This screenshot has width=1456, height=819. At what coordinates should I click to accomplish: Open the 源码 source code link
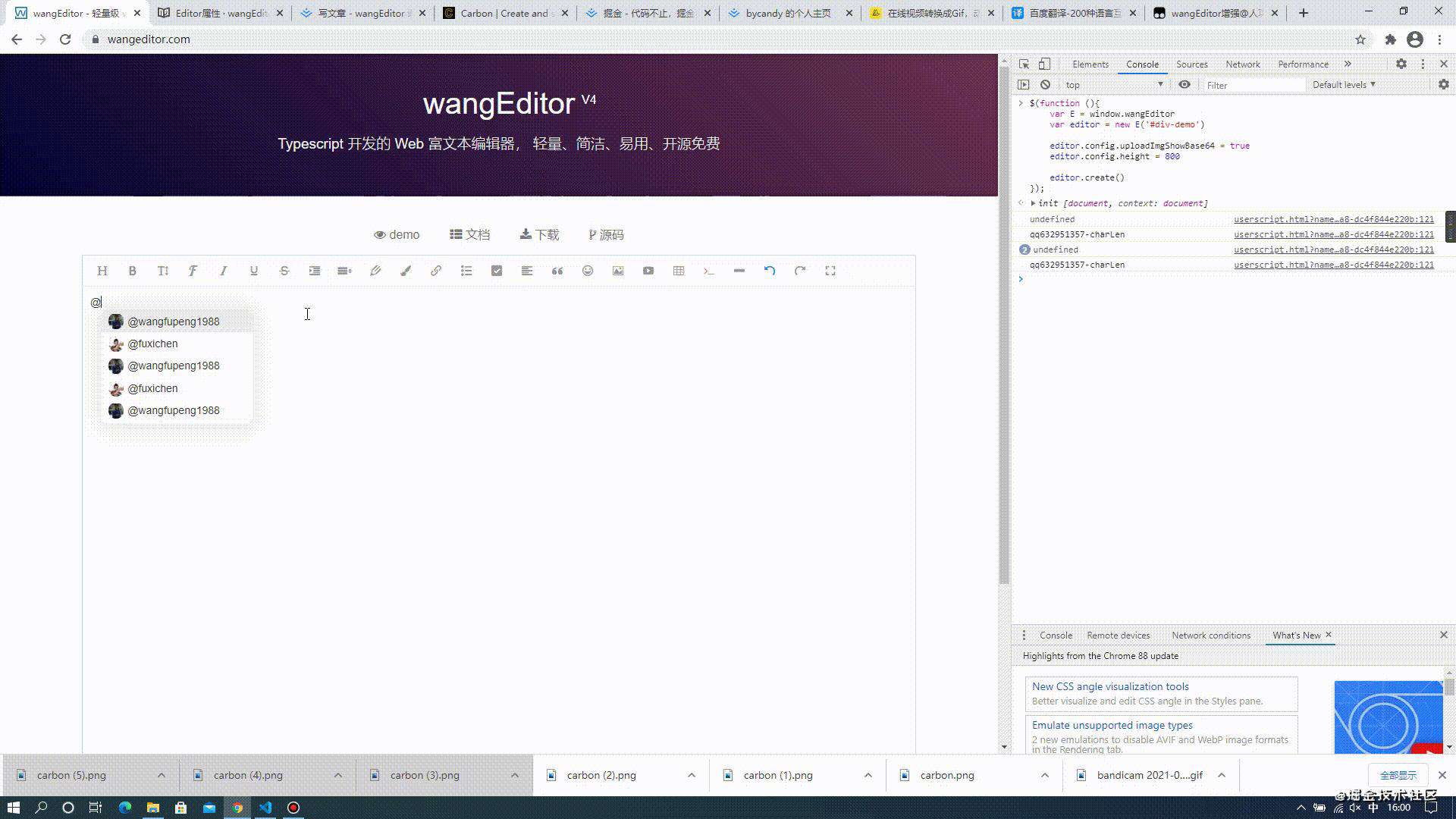coord(606,235)
